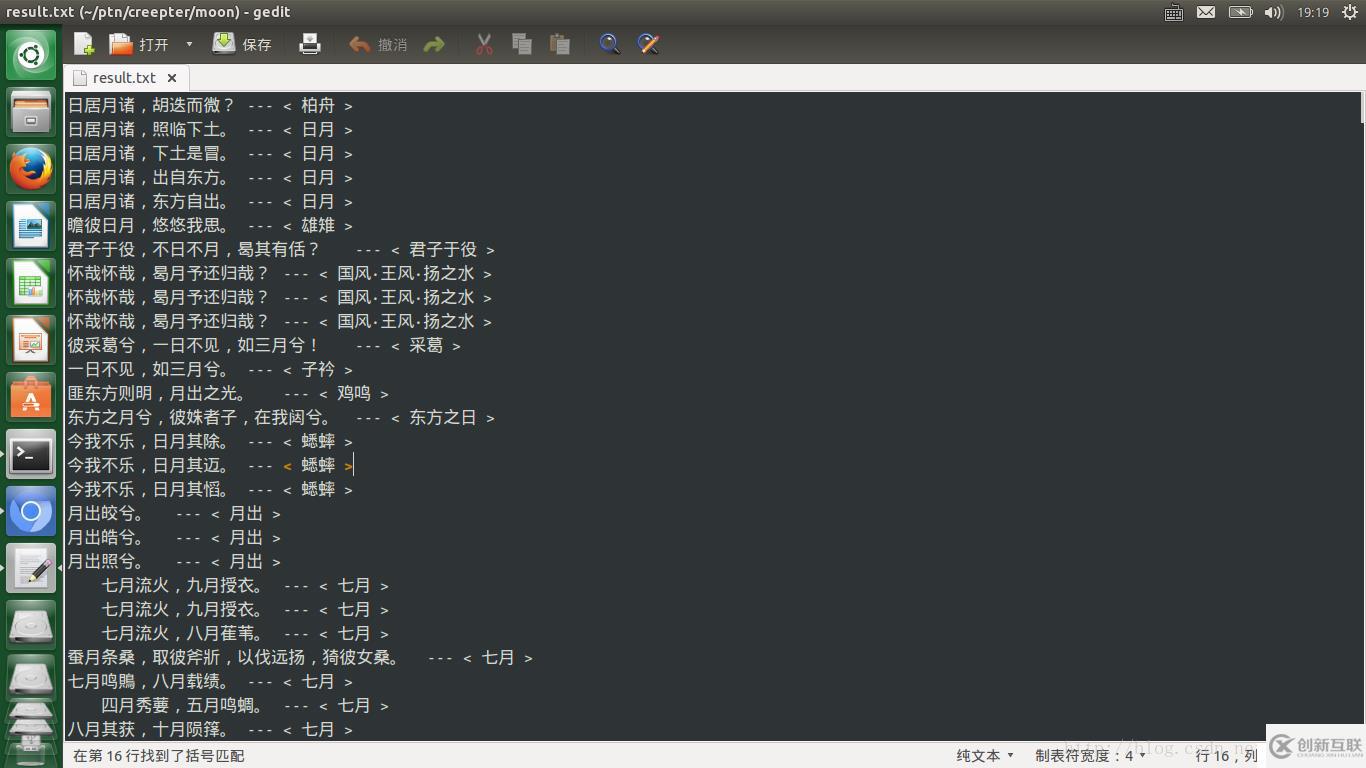1366x768 pixels.
Task: Open Terminal from the launcher
Action: (31, 456)
